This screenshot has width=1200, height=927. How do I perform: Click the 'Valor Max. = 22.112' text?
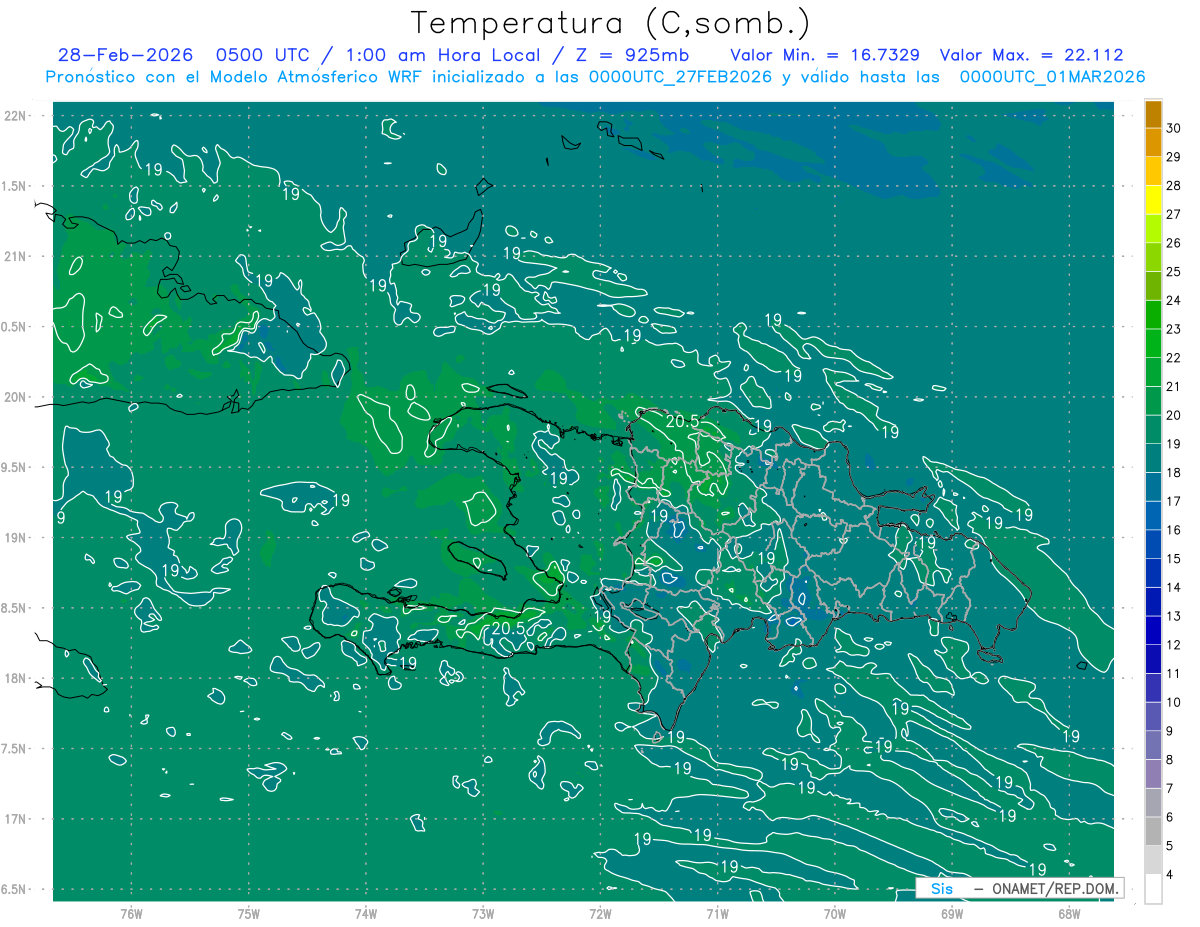point(1032,55)
